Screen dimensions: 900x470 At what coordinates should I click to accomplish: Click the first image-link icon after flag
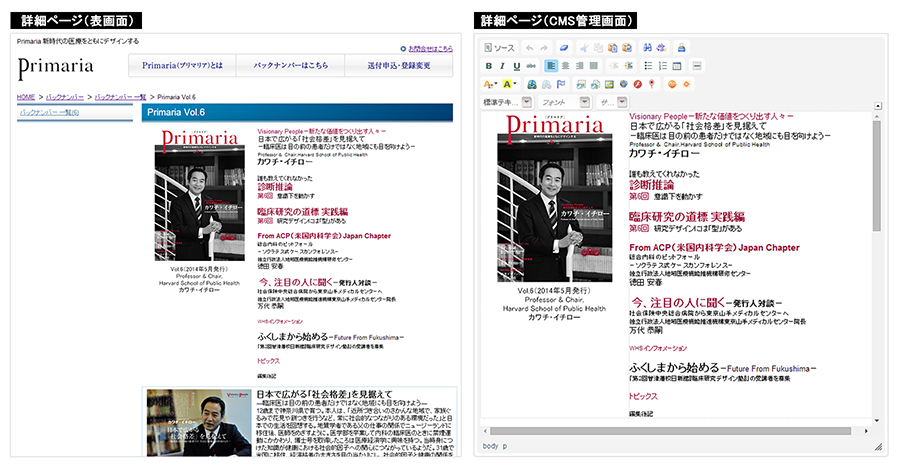click(581, 84)
